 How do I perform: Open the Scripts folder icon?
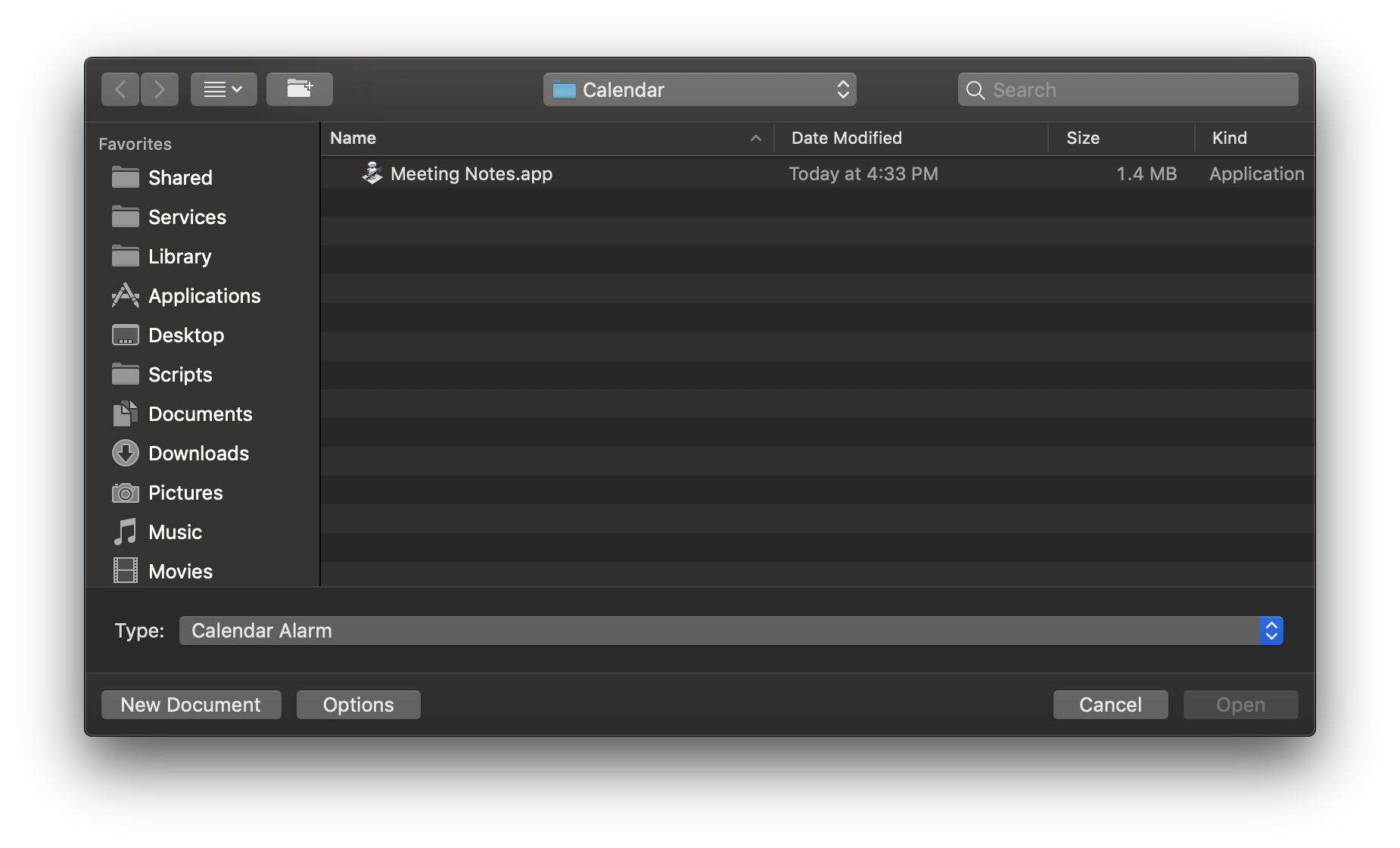(x=126, y=374)
